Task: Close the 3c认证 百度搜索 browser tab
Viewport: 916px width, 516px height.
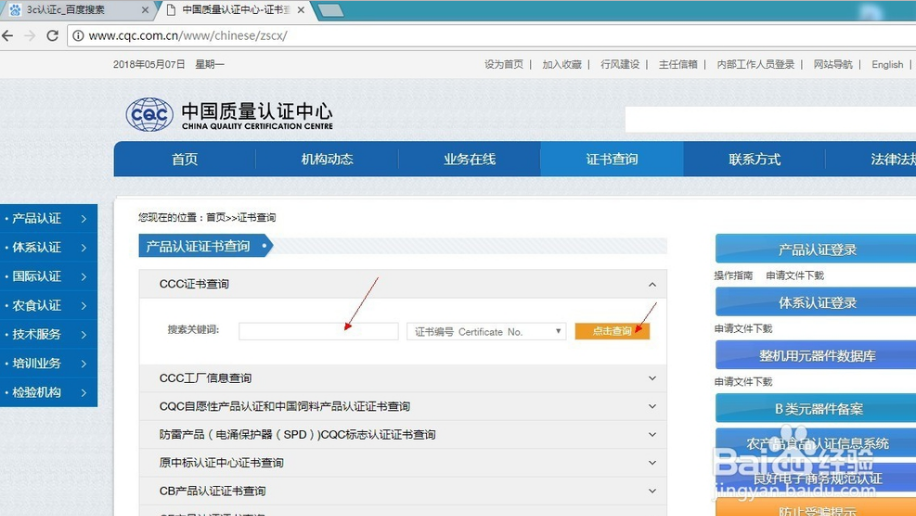Action: click(145, 10)
